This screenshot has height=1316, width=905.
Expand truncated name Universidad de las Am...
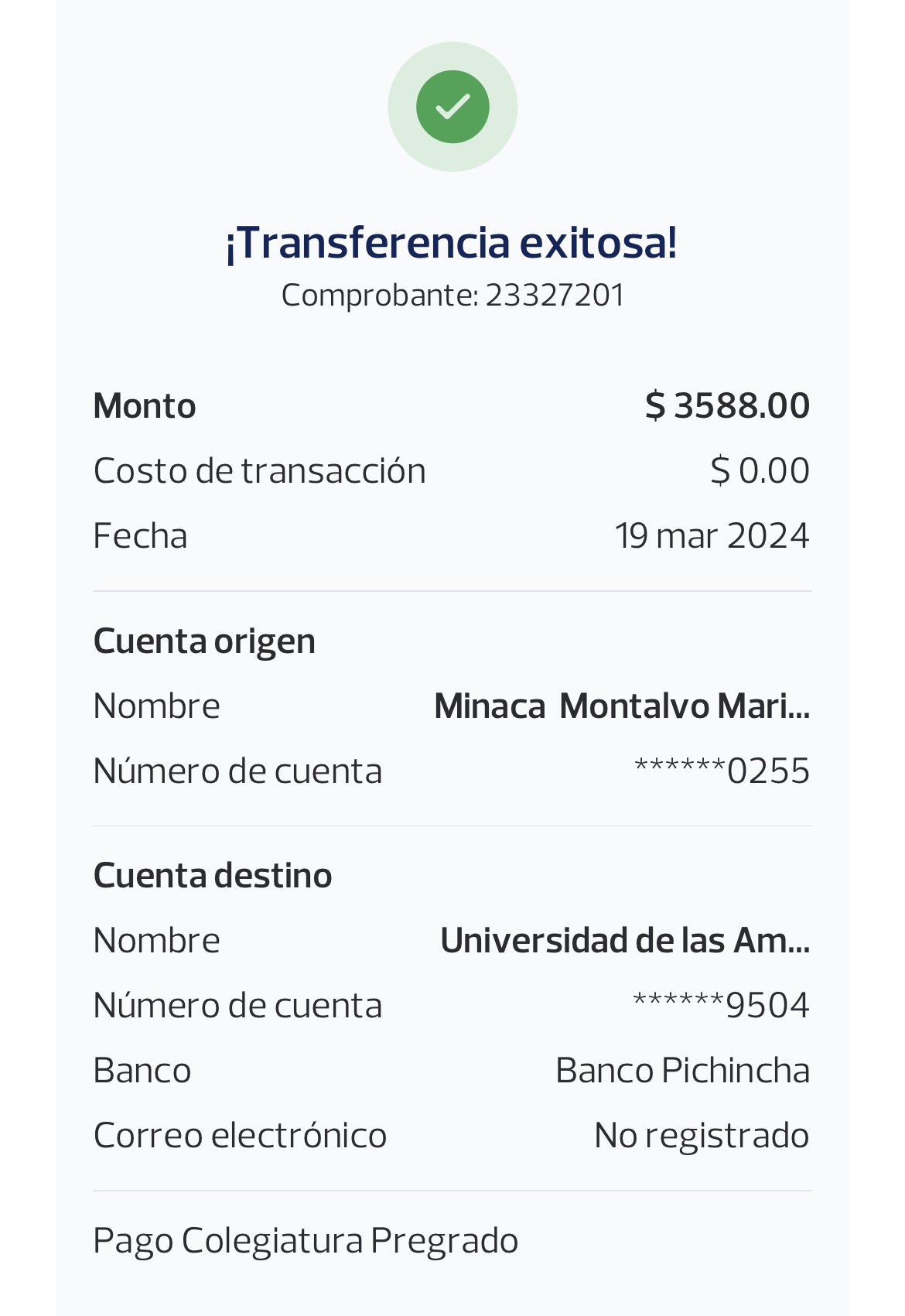point(625,941)
